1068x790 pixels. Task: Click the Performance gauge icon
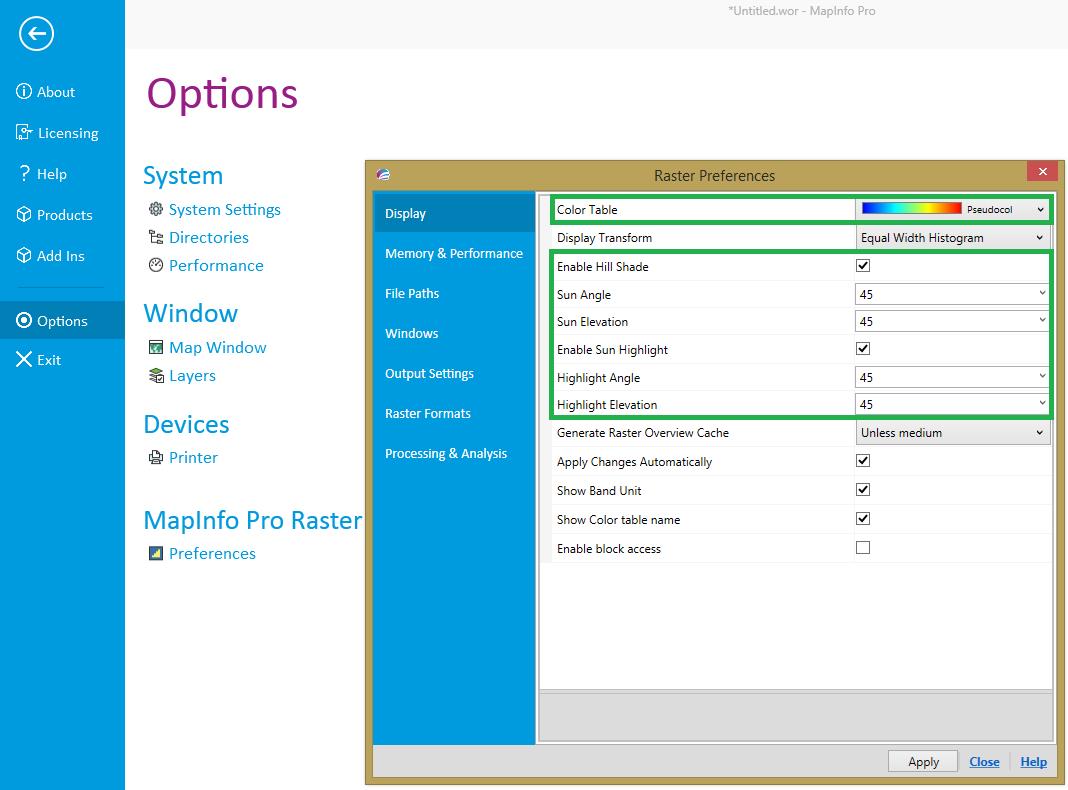coord(156,265)
